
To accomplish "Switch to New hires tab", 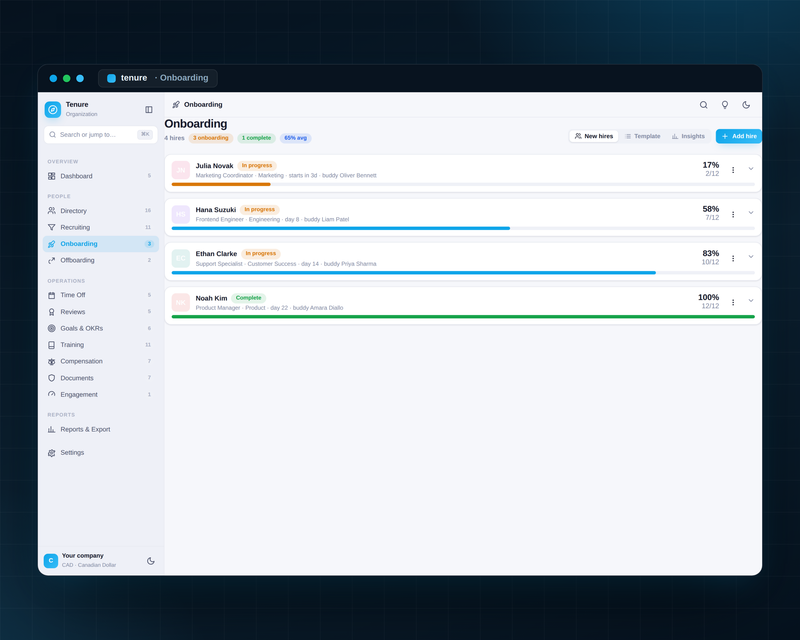I will coord(593,136).
